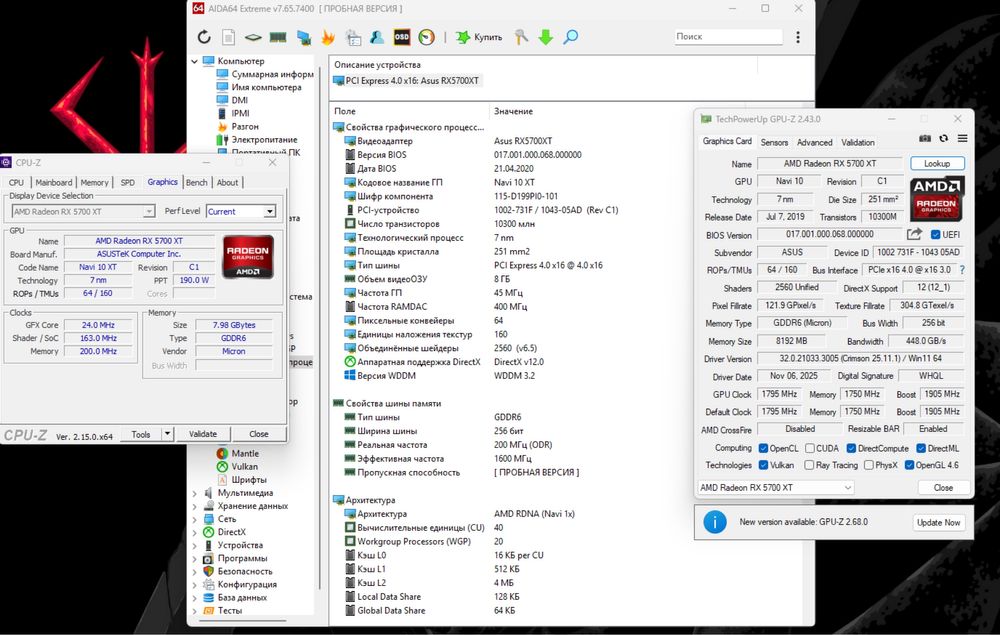The image size is (1000, 635).
Task: Click the Поиск search field in AIDA64
Action: point(728,36)
